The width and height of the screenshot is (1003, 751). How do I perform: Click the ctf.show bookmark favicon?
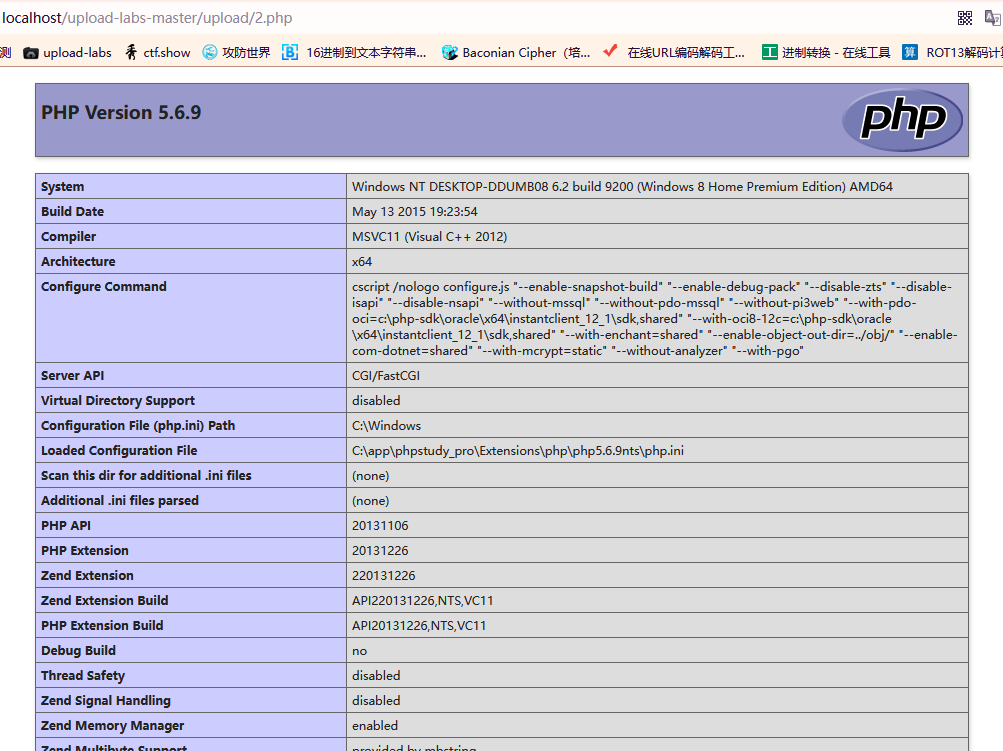click(131, 52)
